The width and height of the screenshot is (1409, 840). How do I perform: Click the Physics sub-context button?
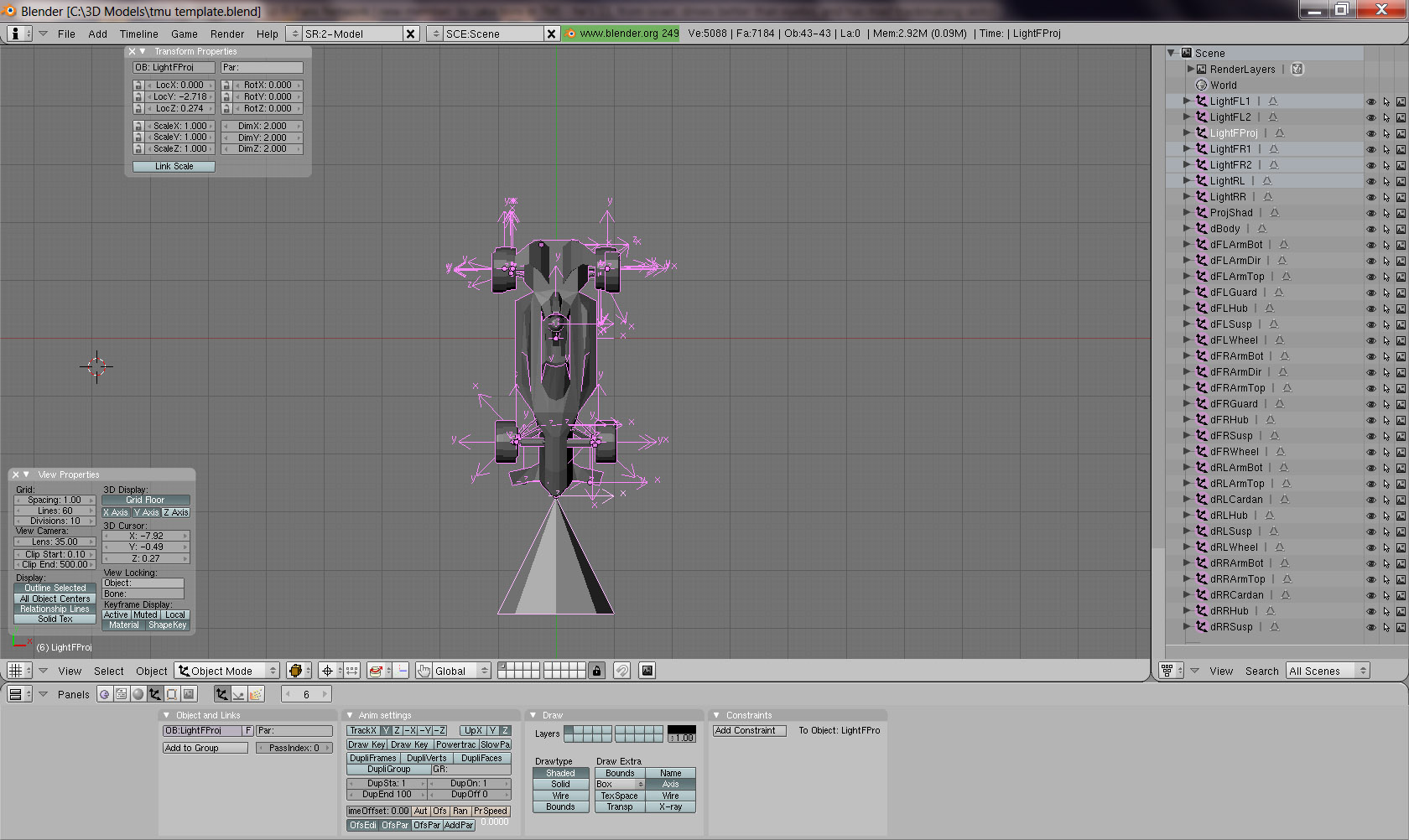coord(239,694)
